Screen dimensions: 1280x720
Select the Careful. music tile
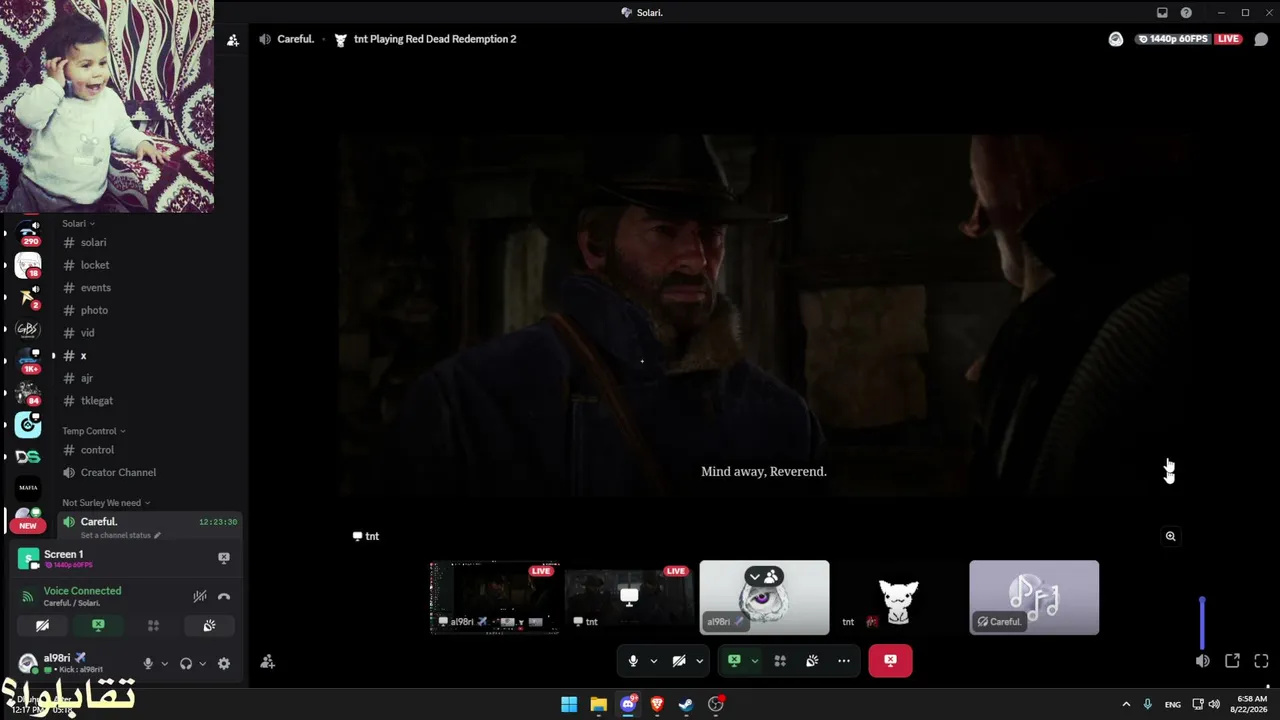coord(1034,598)
